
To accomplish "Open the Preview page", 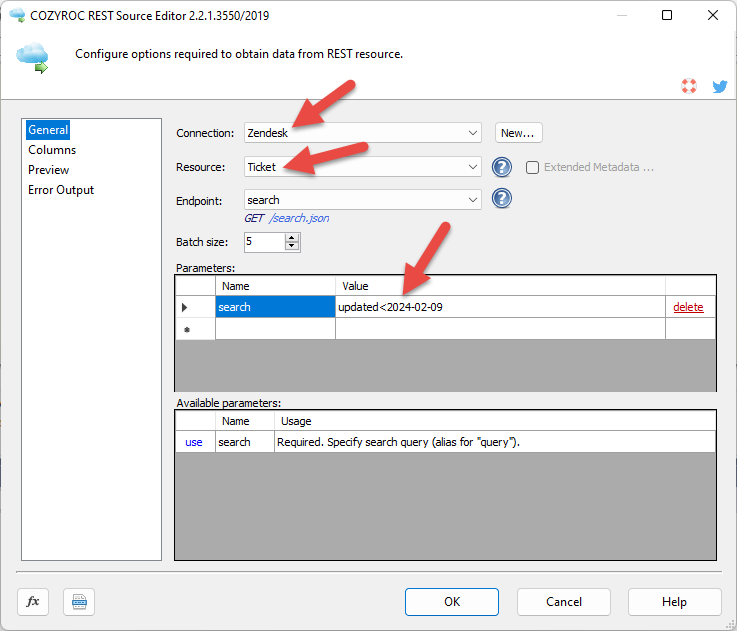I will point(48,170).
